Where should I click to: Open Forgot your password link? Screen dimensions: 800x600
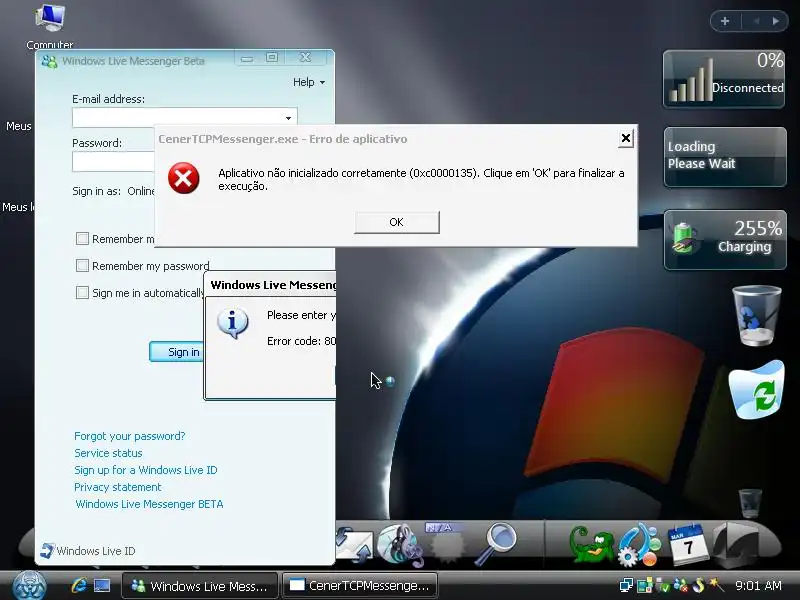(130, 436)
